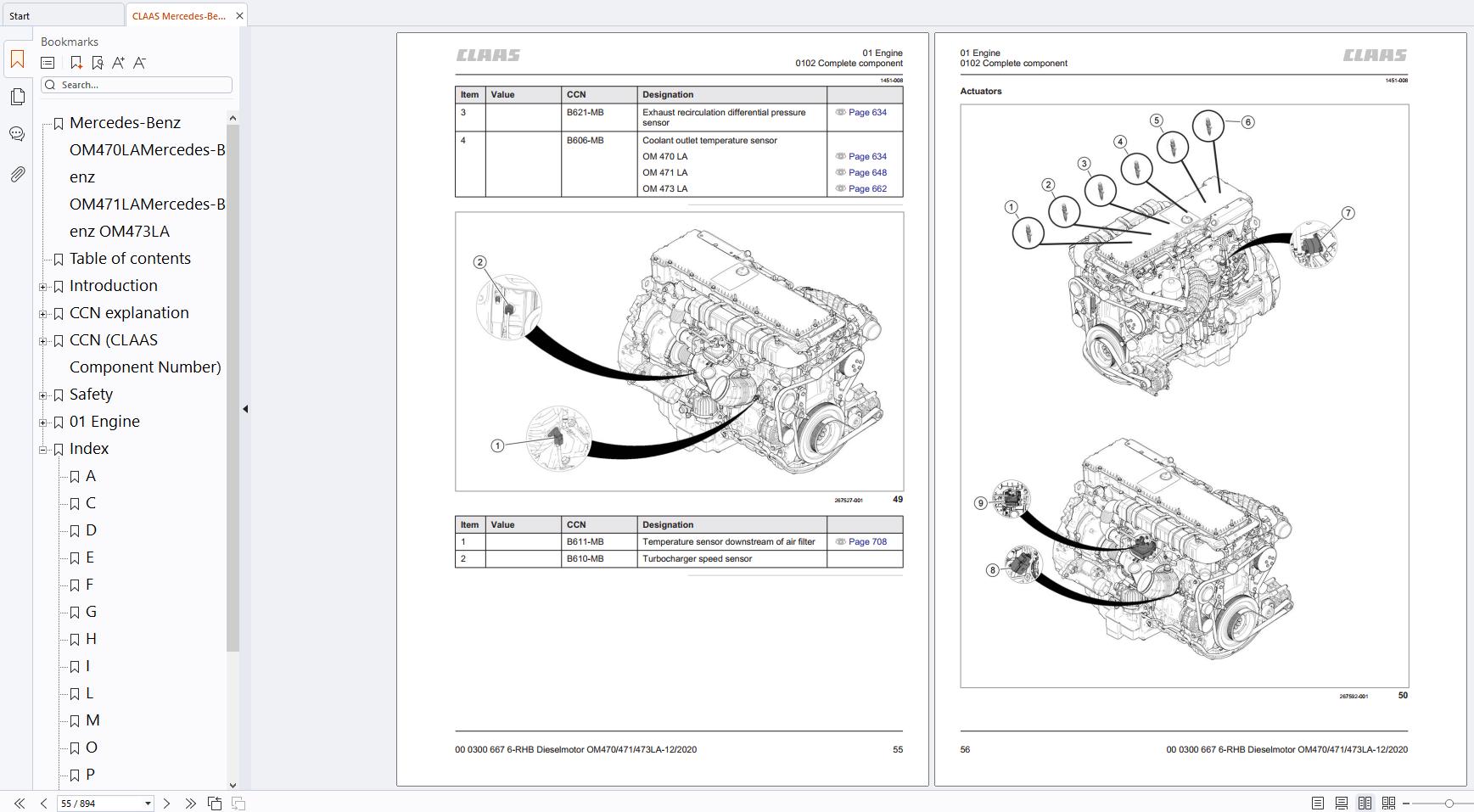The height and width of the screenshot is (812, 1474).
Task: Go to the first page
Action: pos(19,803)
